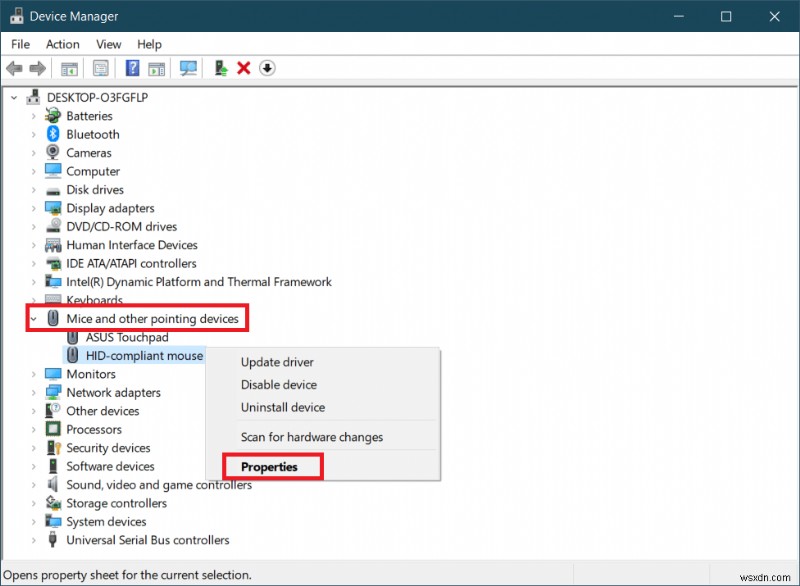Image resolution: width=800 pixels, height=586 pixels.
Task: Click the Human Interface Devices icon
Action: (x=53, y=245)
